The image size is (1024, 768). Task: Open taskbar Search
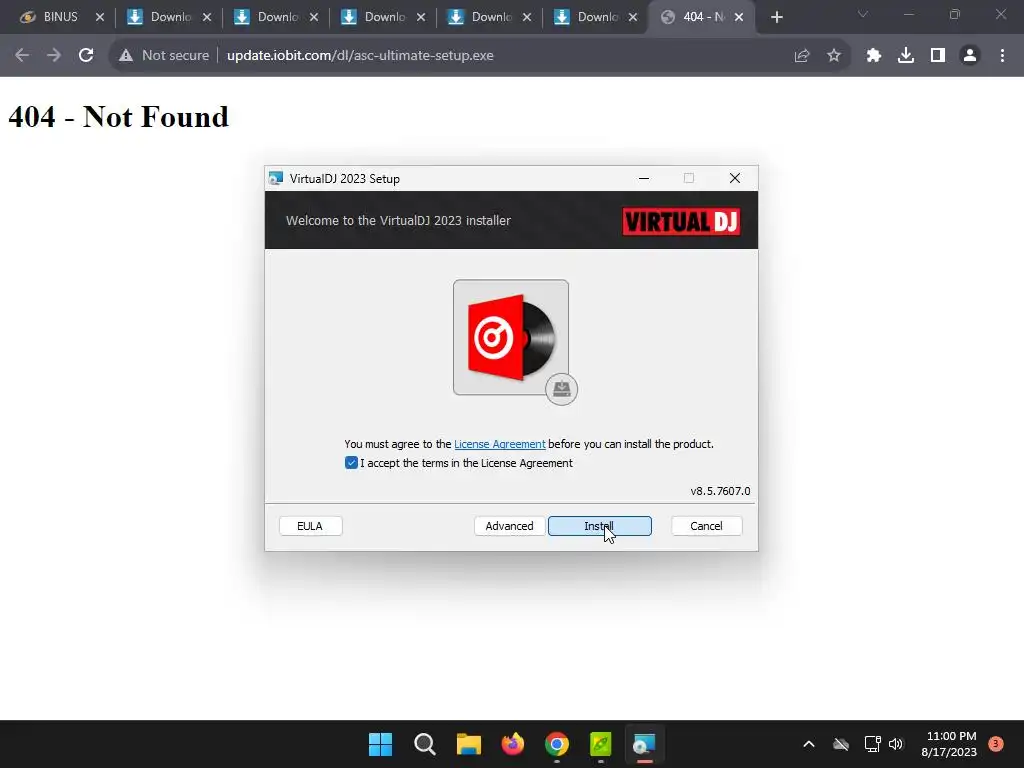pos(424,744)
